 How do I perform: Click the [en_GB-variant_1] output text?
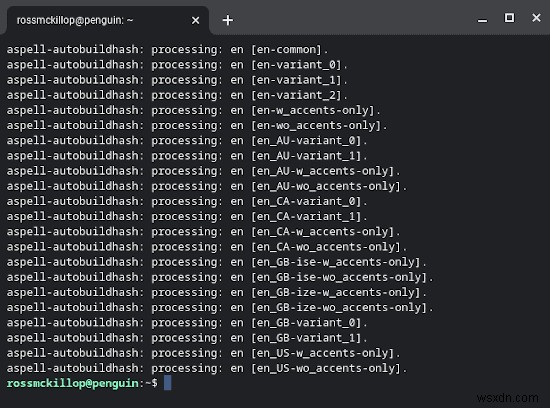coord(306,338)
